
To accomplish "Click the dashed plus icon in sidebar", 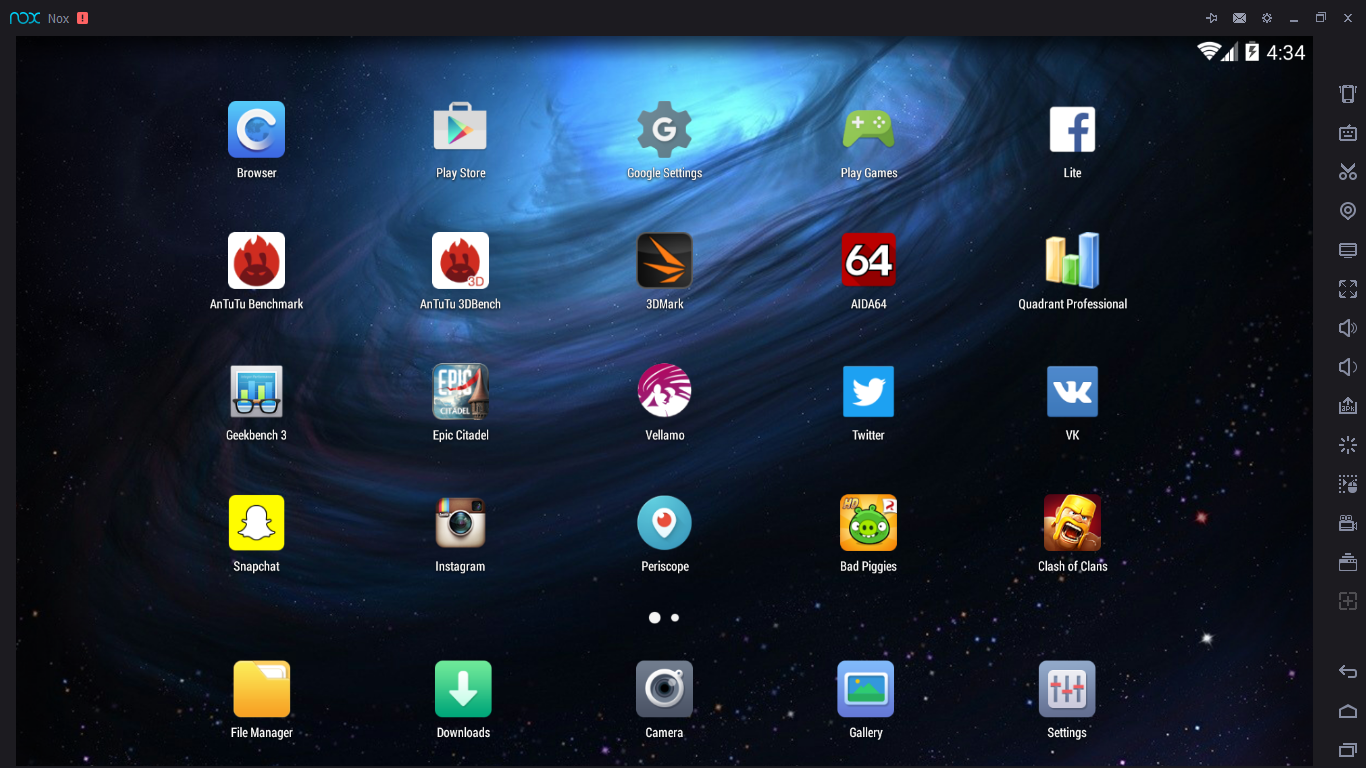I will [1348, 601].
